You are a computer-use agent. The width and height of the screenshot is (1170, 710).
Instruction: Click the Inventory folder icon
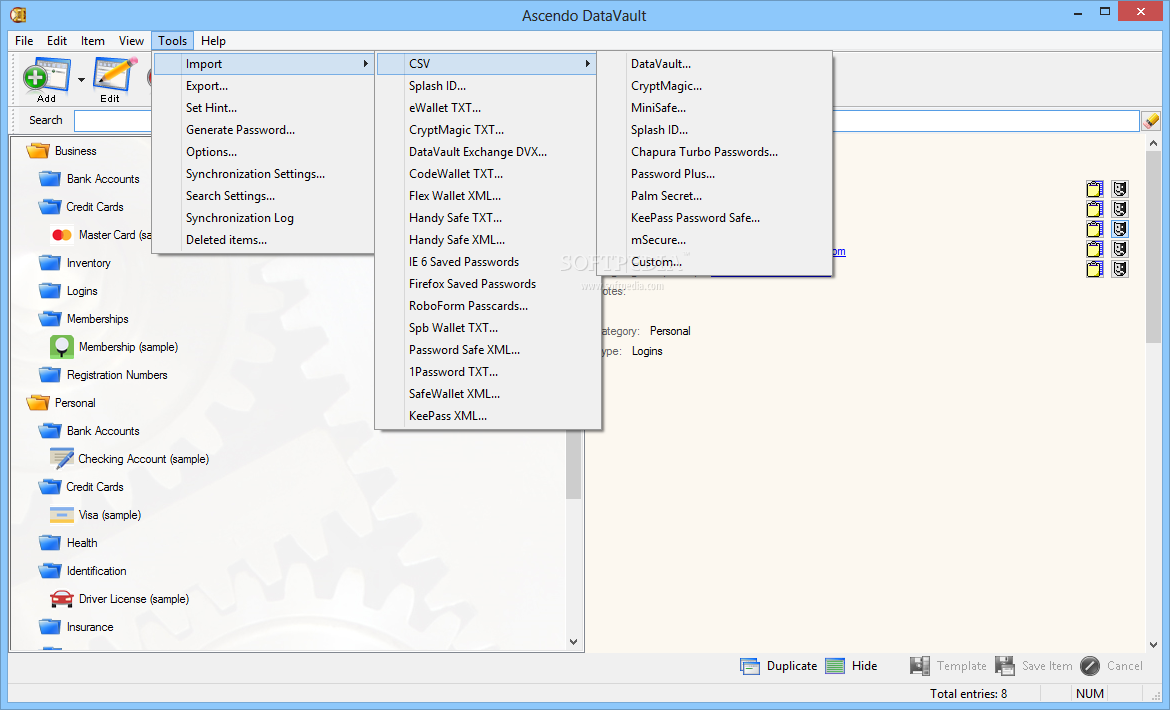50,263
